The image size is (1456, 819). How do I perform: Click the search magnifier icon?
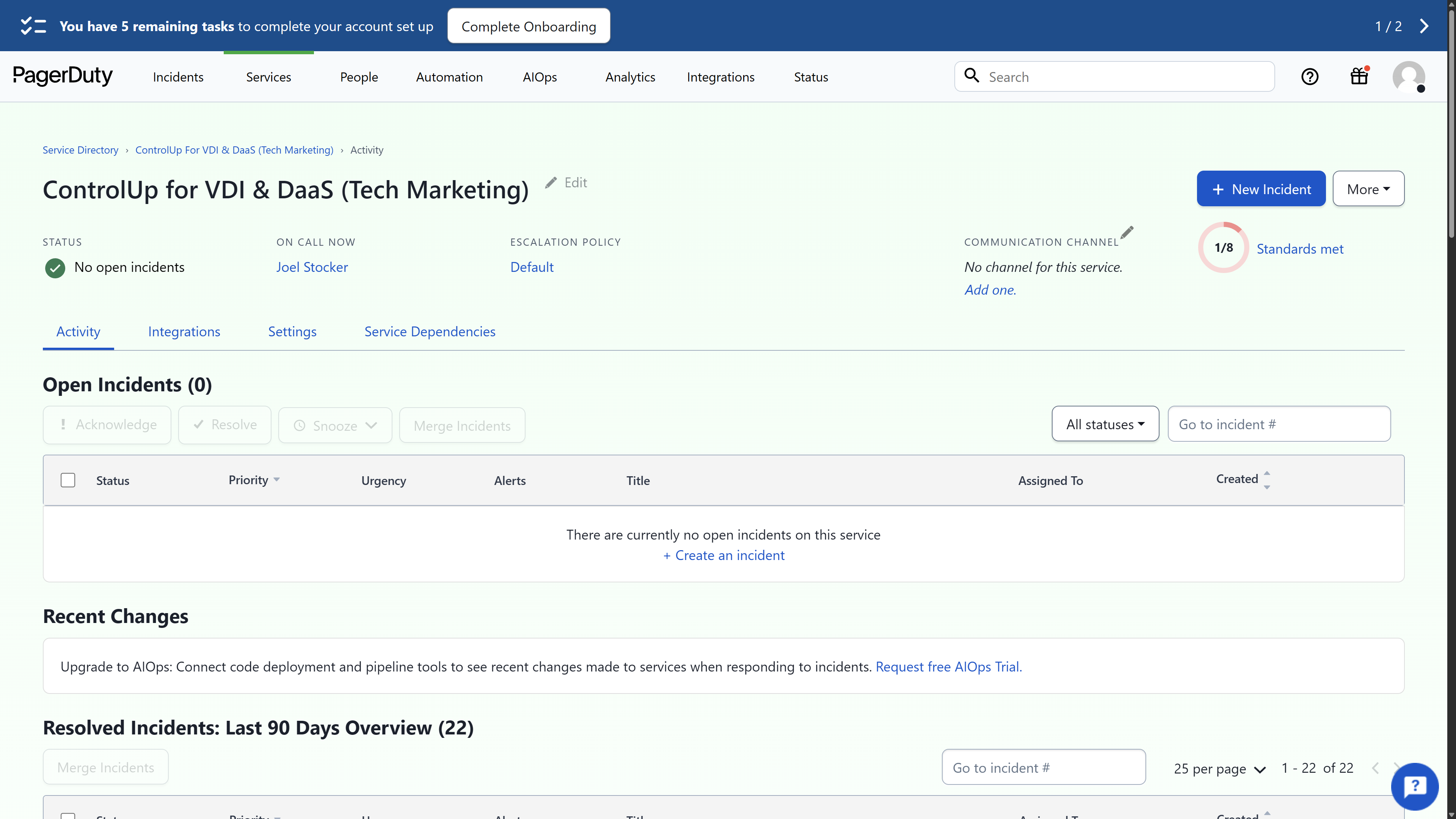click(971, 76)
